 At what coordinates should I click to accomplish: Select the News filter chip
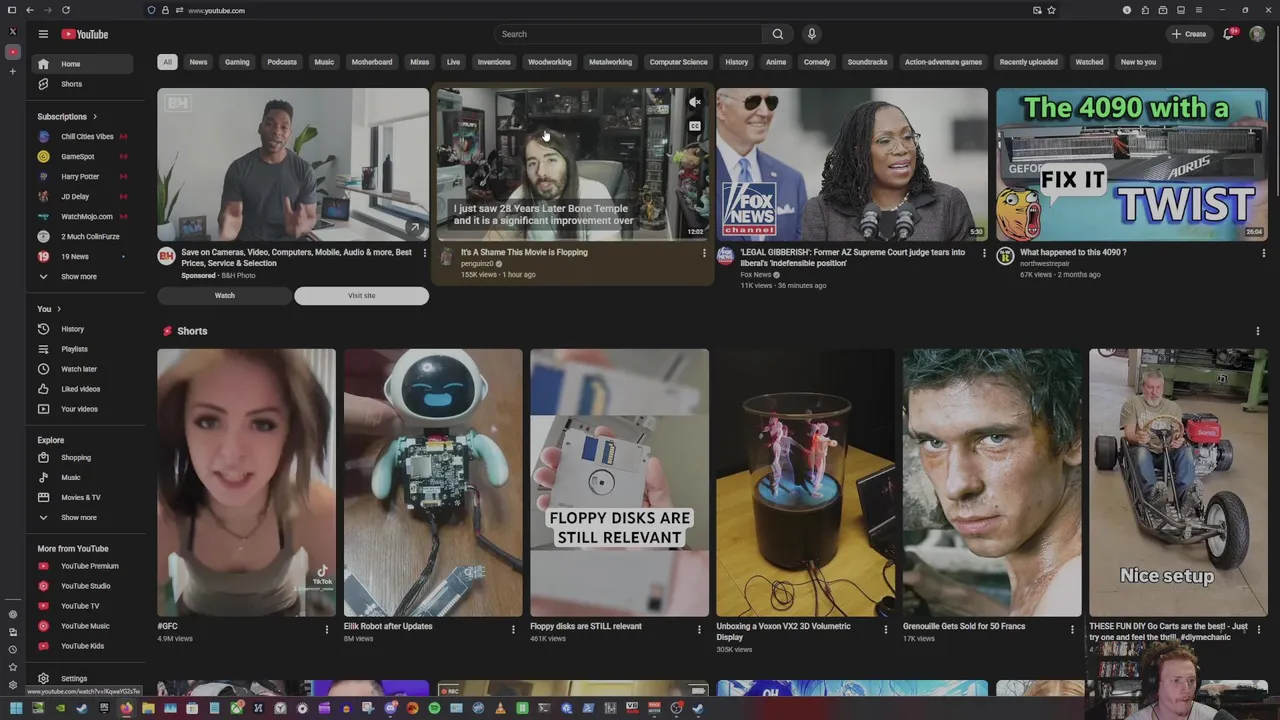(198, 62)
